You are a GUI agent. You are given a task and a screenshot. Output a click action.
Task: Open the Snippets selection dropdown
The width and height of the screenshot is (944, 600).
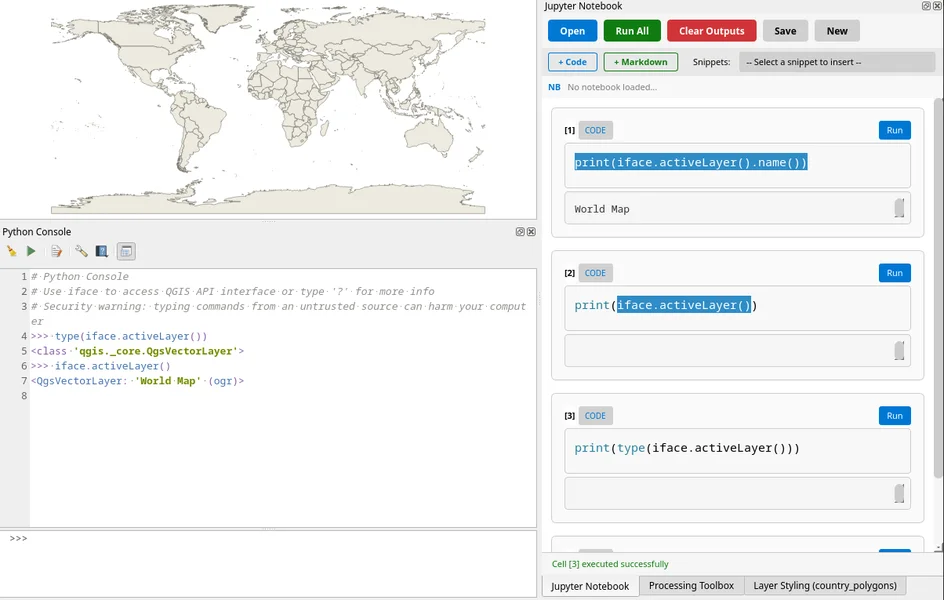point(836,62)
